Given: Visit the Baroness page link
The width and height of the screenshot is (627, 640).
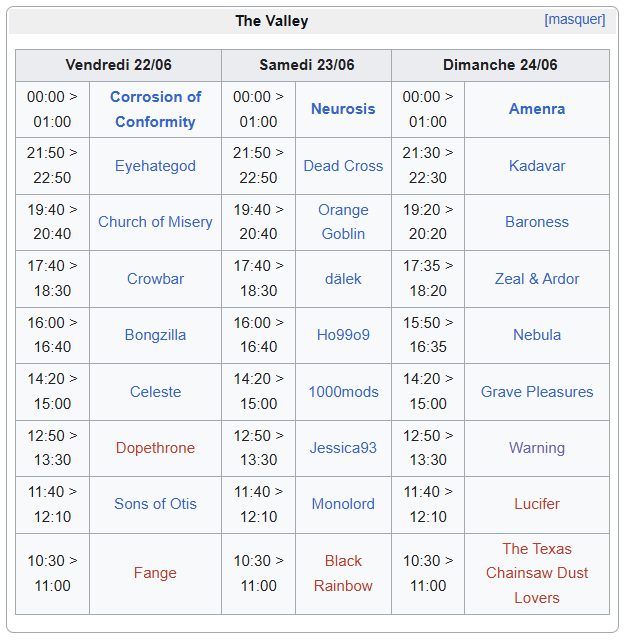Looking at the screenshot, I should coord(537,222).
